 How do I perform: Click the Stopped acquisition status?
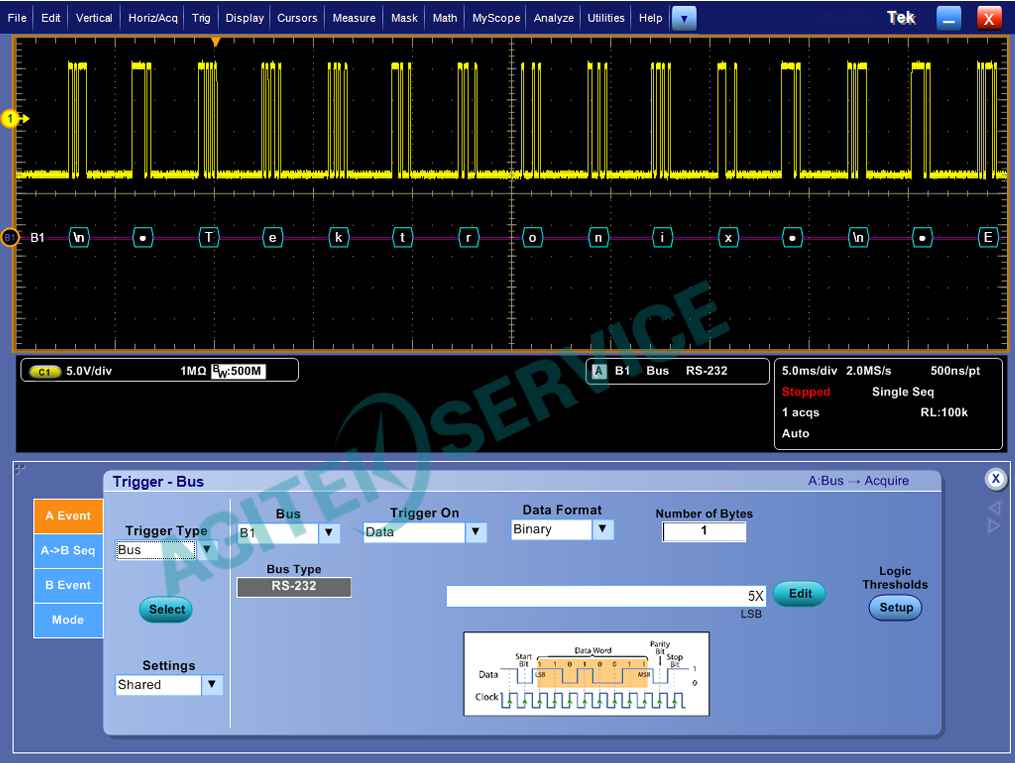805,392
